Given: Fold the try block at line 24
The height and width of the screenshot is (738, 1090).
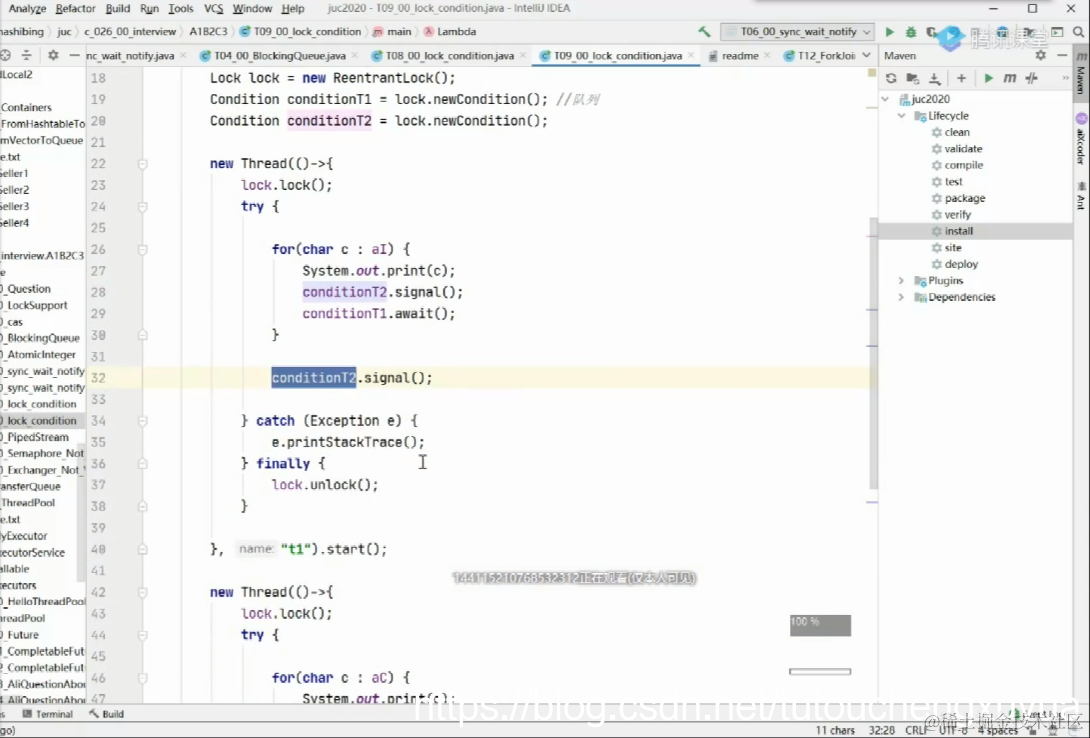Looking at the screenshot, I should point(143,207).
